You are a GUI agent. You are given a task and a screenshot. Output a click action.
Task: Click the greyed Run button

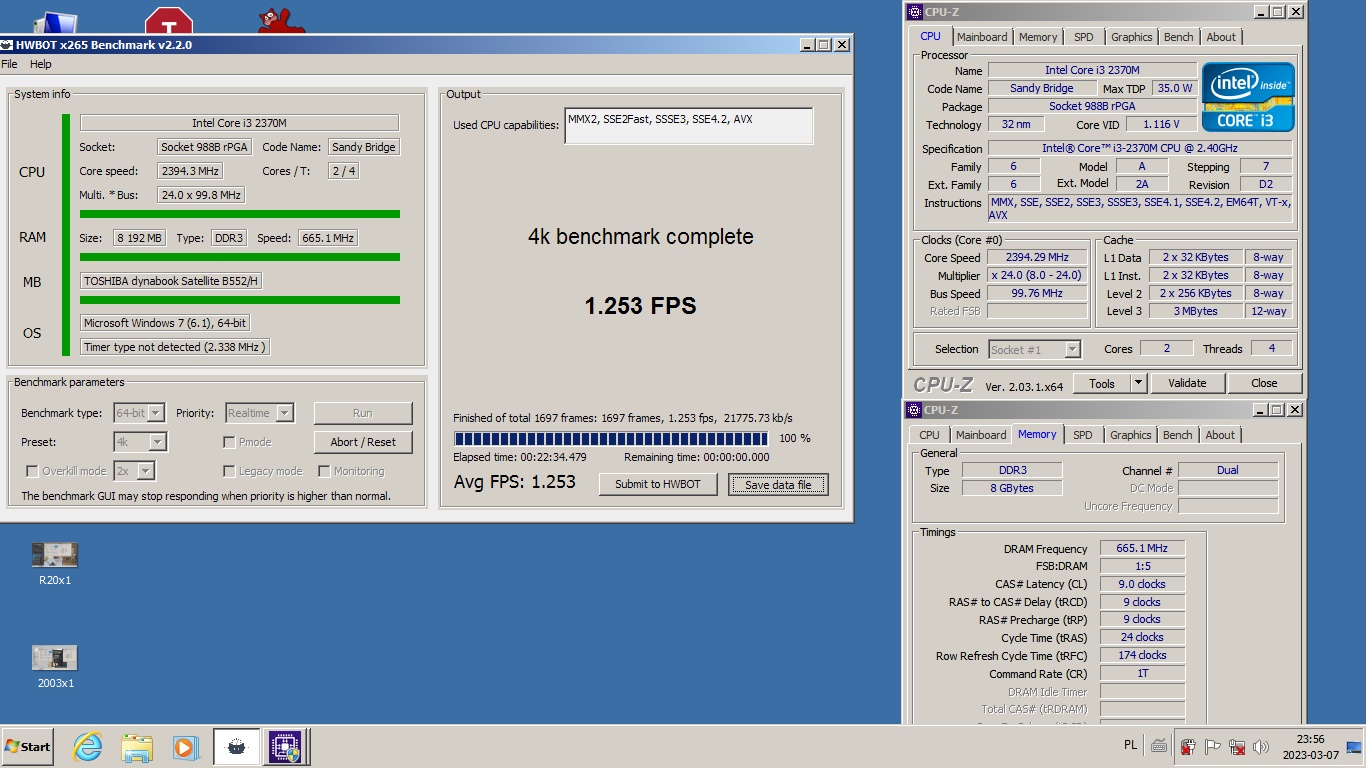(x=363, y=413)
